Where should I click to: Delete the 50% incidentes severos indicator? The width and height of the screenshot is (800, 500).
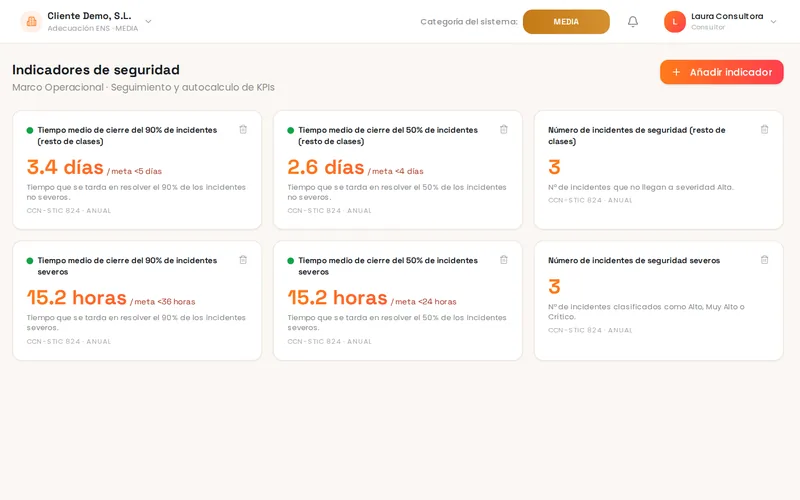504,260
